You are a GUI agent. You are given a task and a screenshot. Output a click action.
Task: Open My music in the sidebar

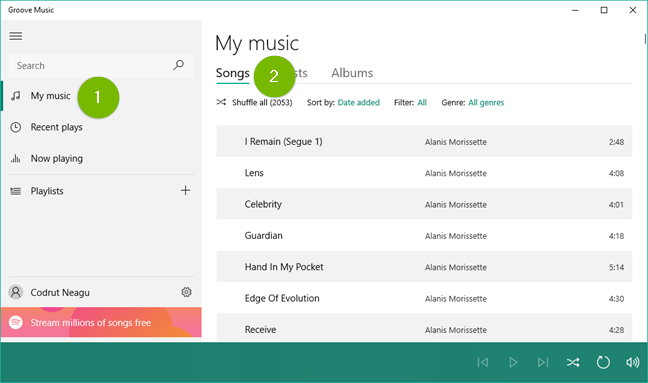click(101, 96)
